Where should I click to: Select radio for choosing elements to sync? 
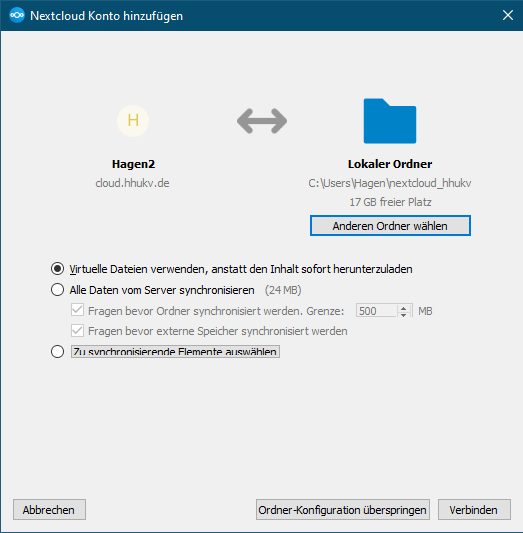coord(57,351)
